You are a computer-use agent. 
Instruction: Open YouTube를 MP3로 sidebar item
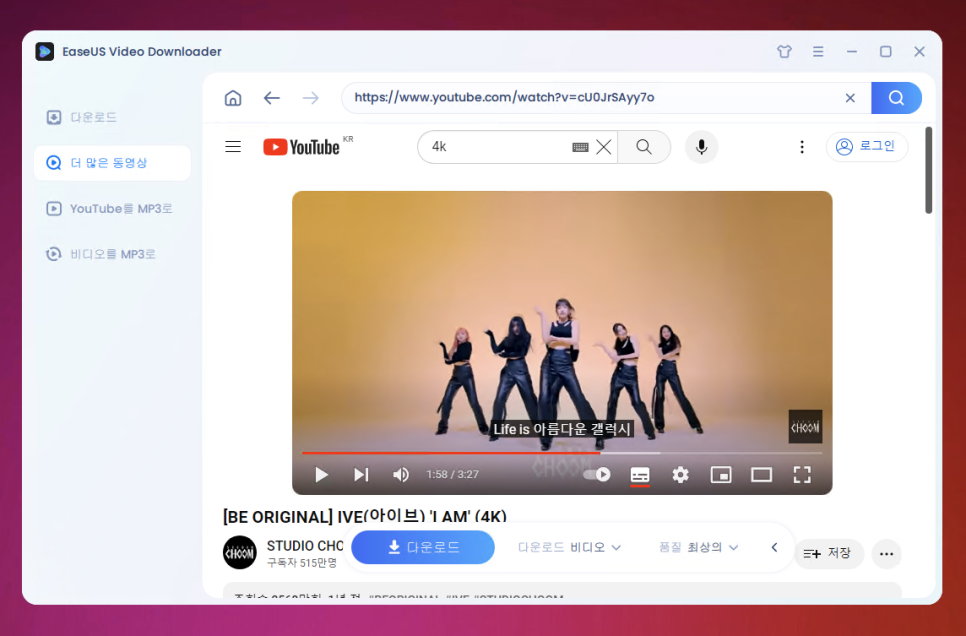pos(112,208)
